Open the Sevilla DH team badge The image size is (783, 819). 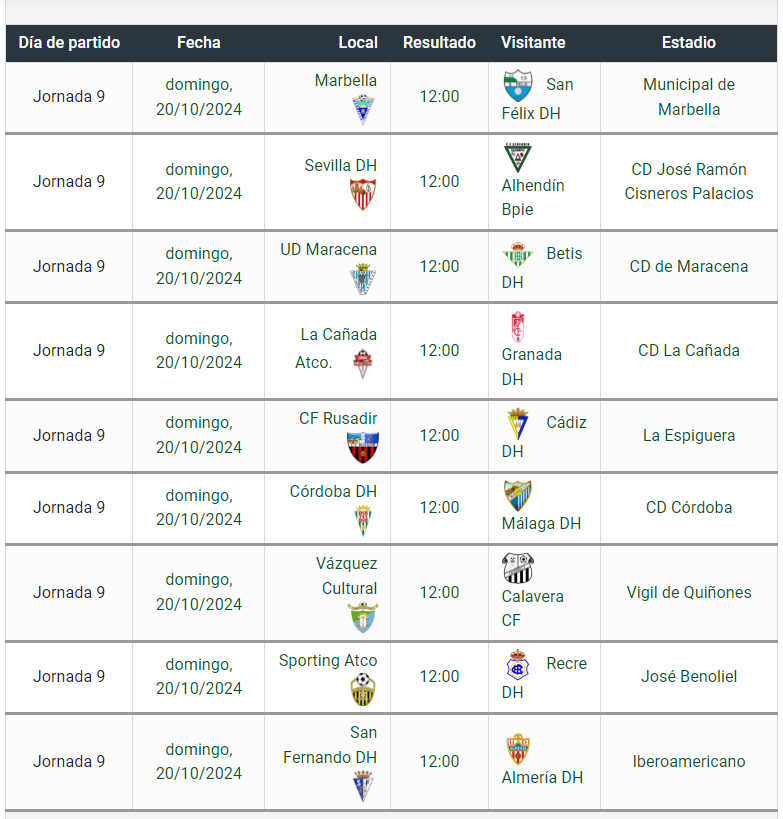click(363, 194)
